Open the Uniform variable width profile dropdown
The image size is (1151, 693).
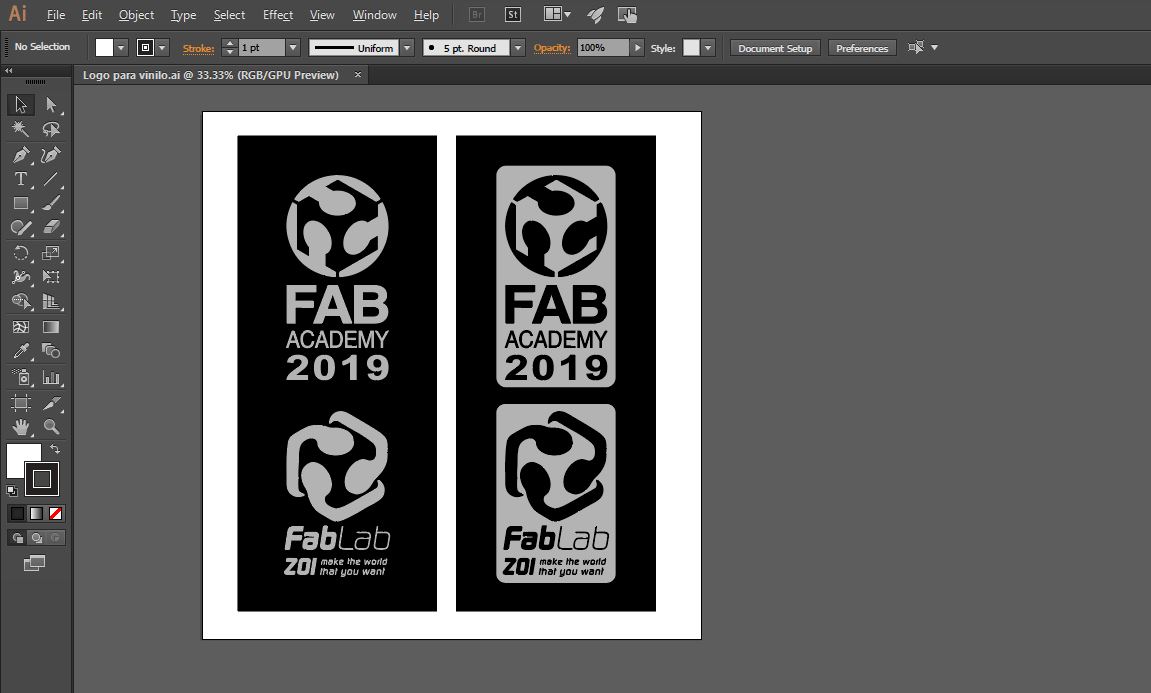[407, 48]
